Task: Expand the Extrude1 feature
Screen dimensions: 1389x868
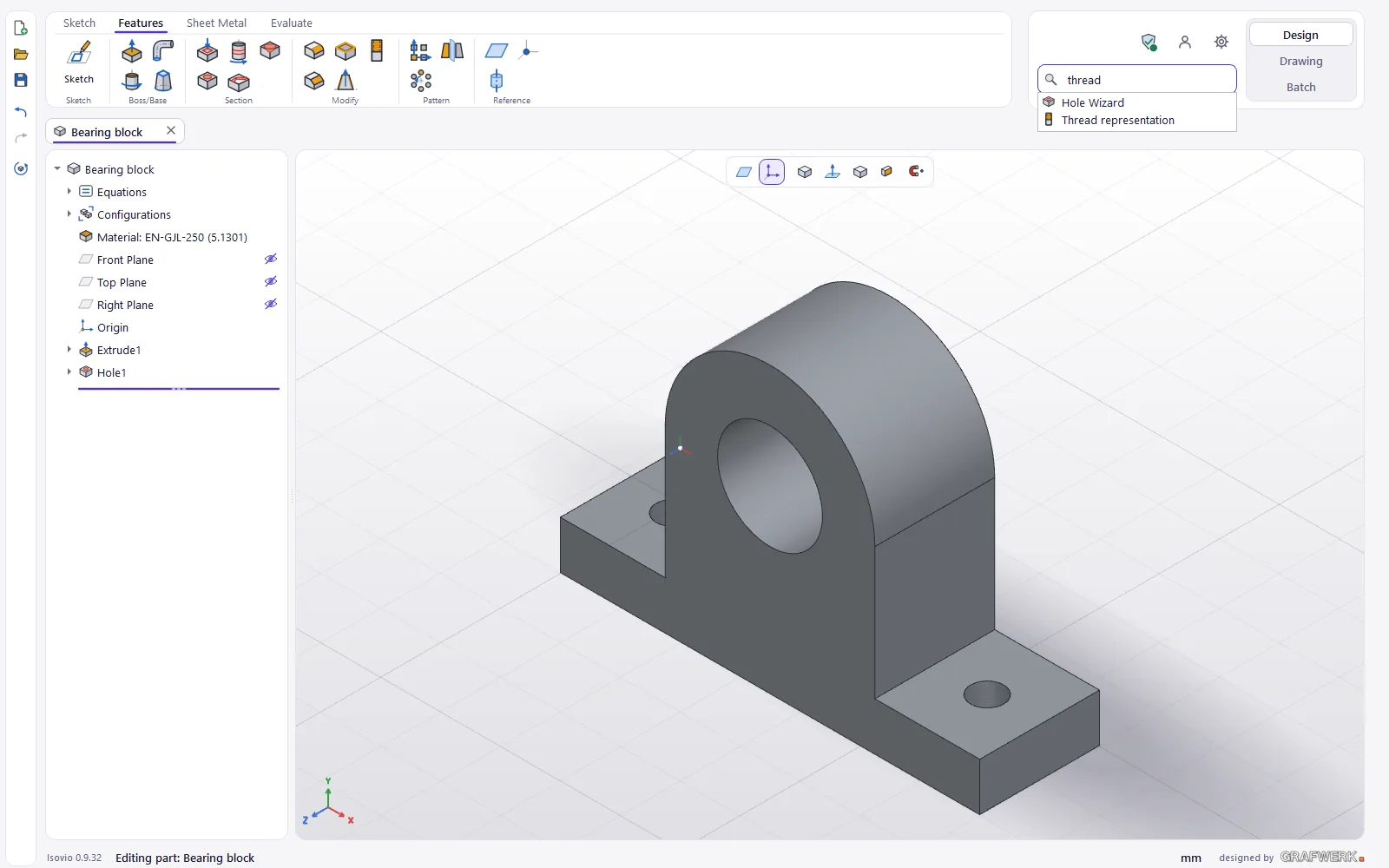Action: tap(69, 350)
